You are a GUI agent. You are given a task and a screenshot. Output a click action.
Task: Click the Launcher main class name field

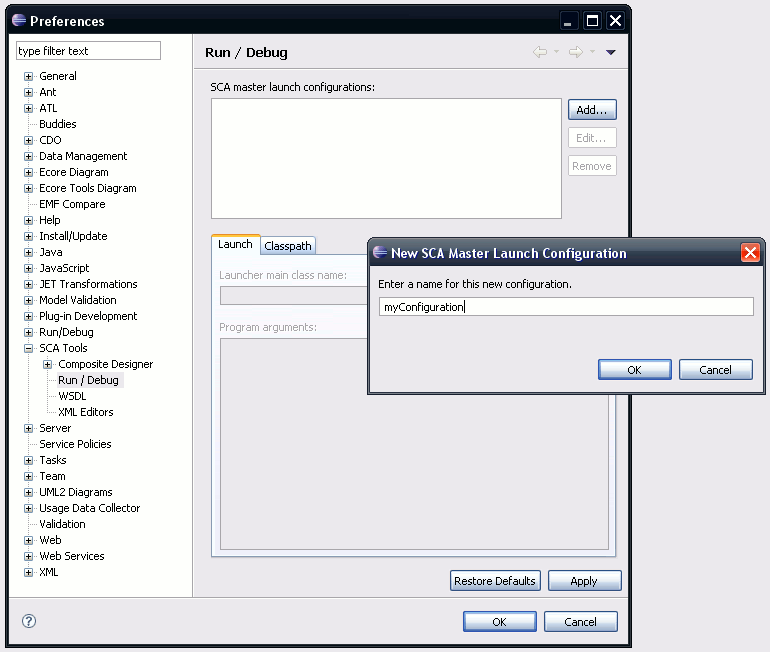click(x=293, y=296)
